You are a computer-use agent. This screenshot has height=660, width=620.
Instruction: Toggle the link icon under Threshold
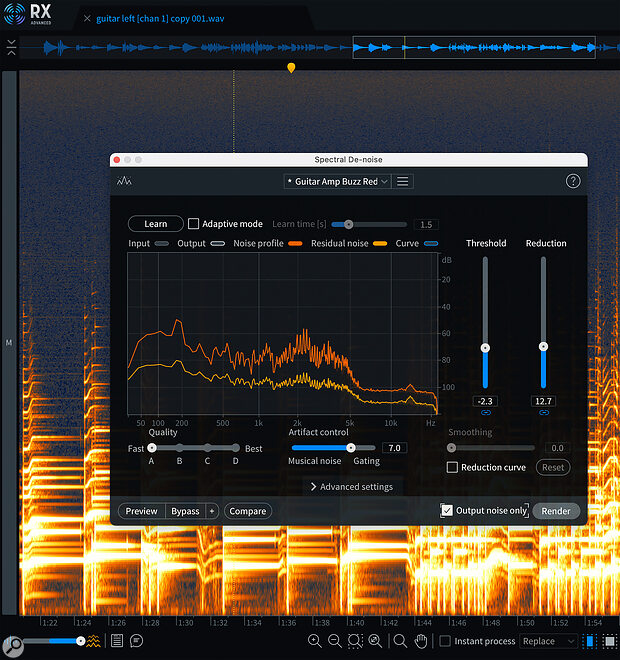[485, 413]
